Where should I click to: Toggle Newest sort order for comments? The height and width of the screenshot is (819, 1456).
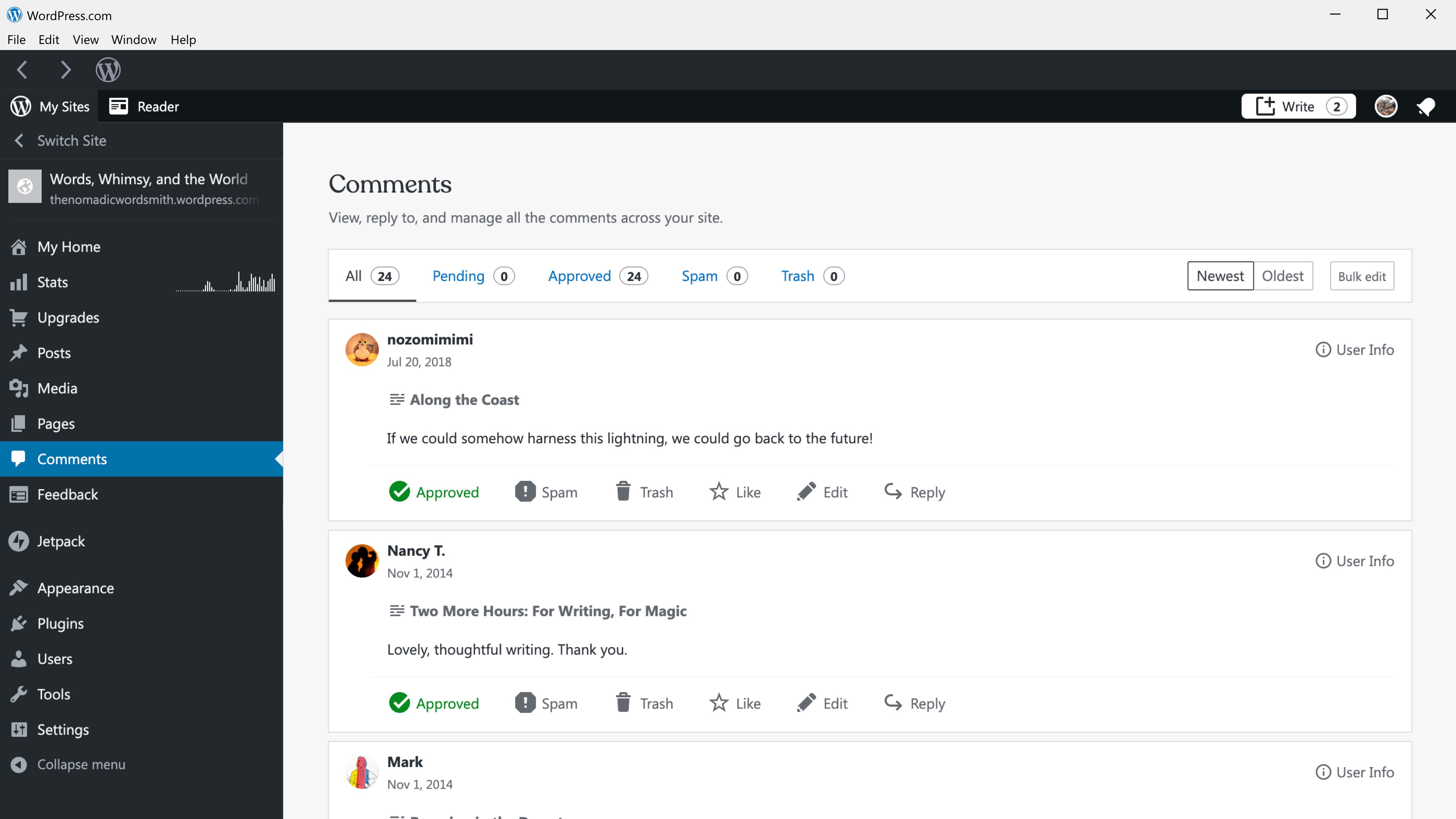coord(1220,275)
